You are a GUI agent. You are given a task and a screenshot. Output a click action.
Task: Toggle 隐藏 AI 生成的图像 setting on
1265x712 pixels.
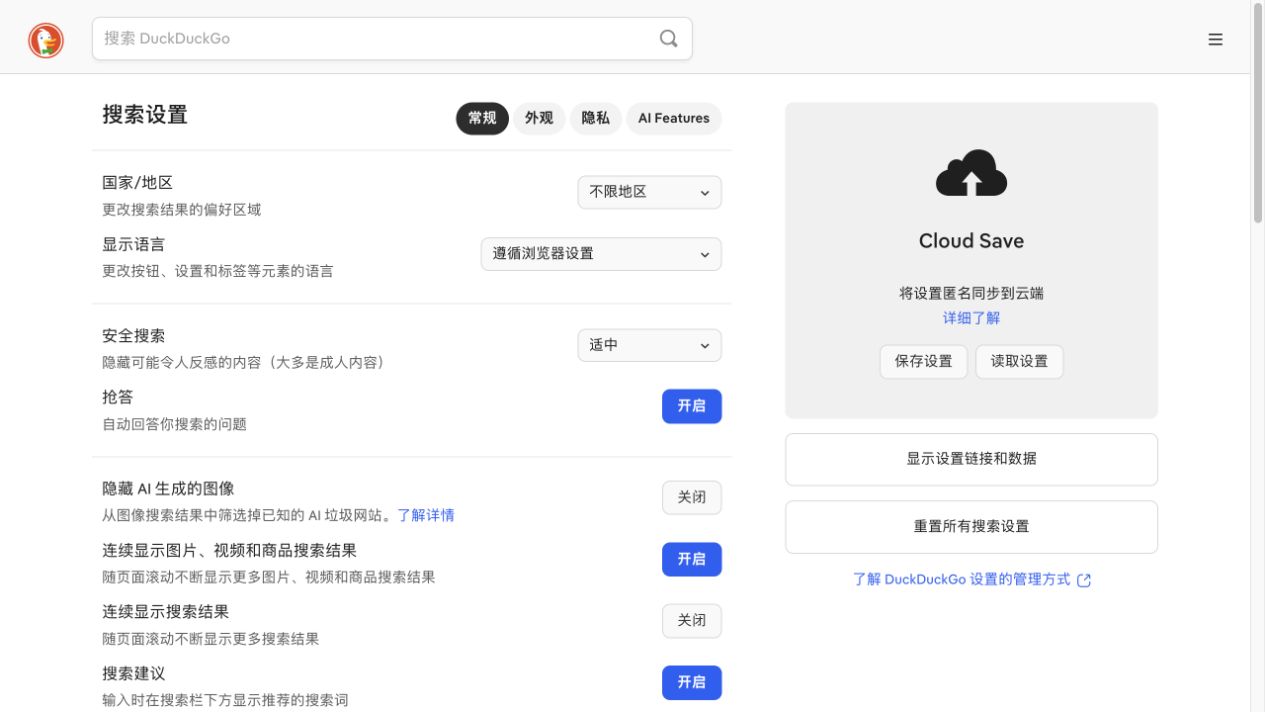click(691, 497)
